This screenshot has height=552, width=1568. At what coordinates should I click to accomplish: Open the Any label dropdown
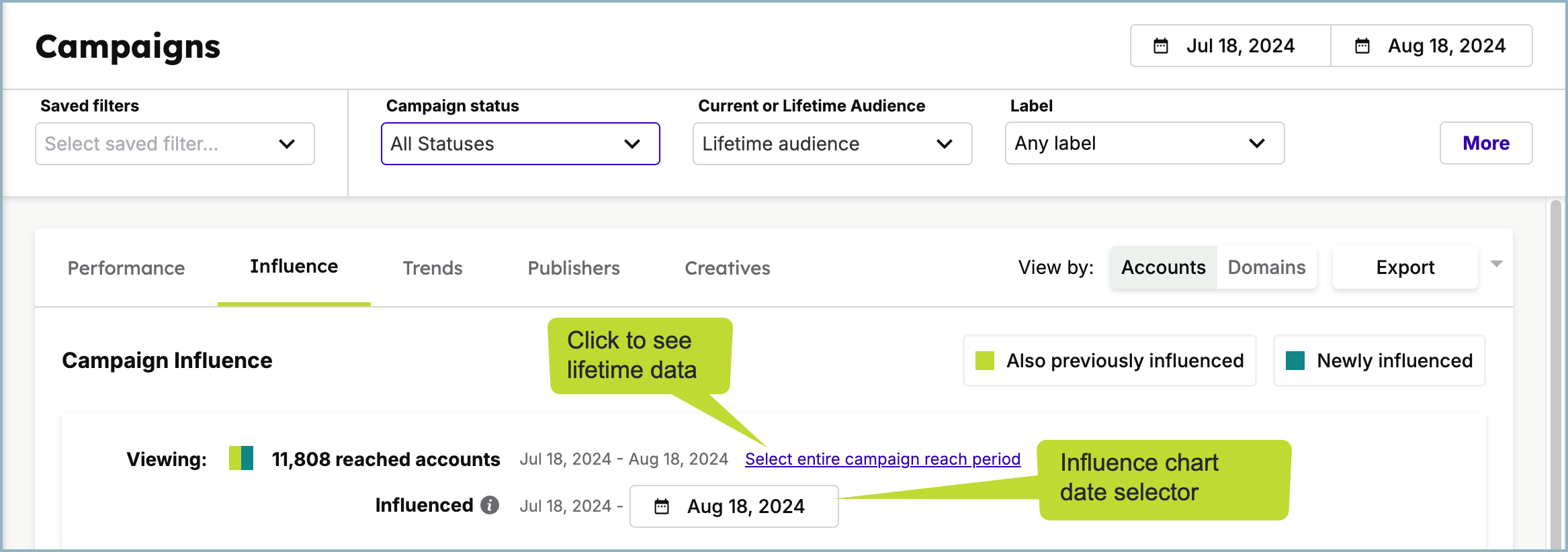(x=1144, y=144)
